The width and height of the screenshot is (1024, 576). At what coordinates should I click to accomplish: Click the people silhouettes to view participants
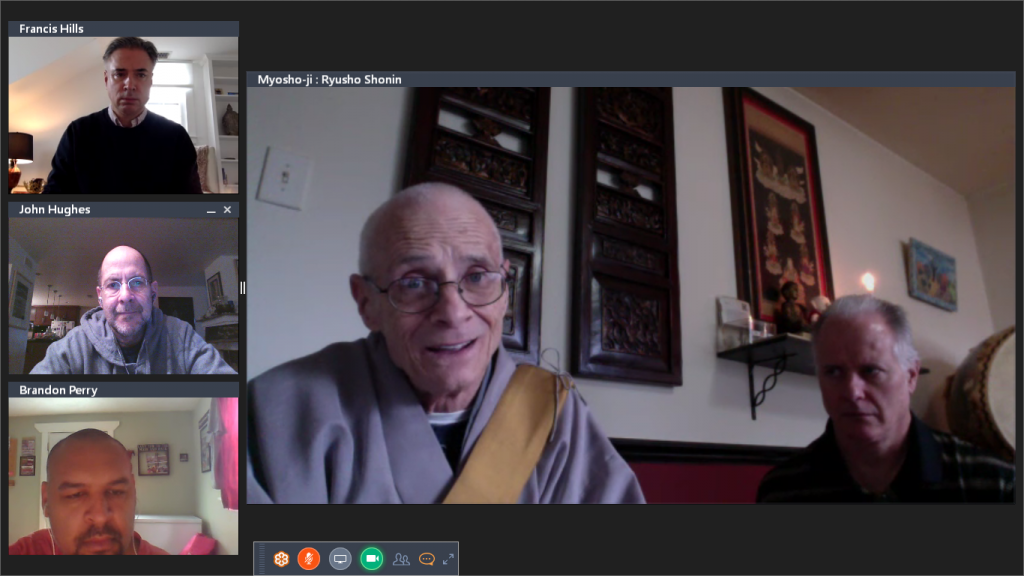click(402, 558)
